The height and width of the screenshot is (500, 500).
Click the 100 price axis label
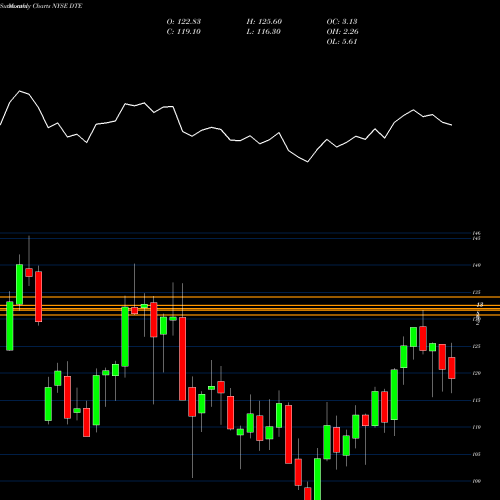(x=476, y=481)
